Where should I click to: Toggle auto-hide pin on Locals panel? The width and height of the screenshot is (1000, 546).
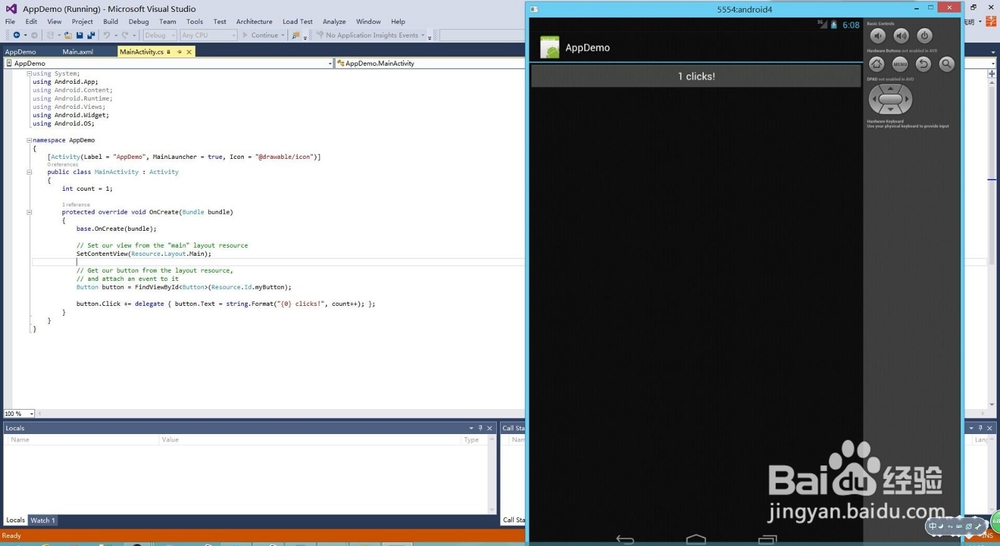coord(480,428)
